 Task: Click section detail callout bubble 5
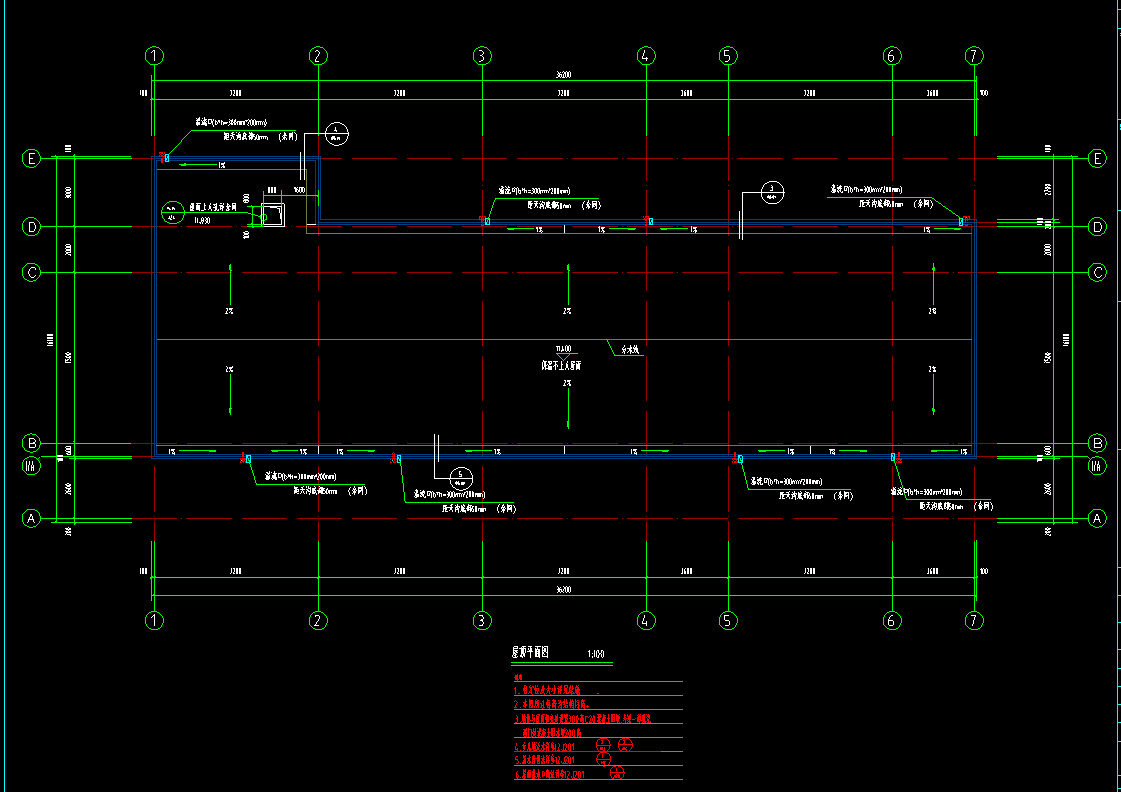click(x=460, y=475)
